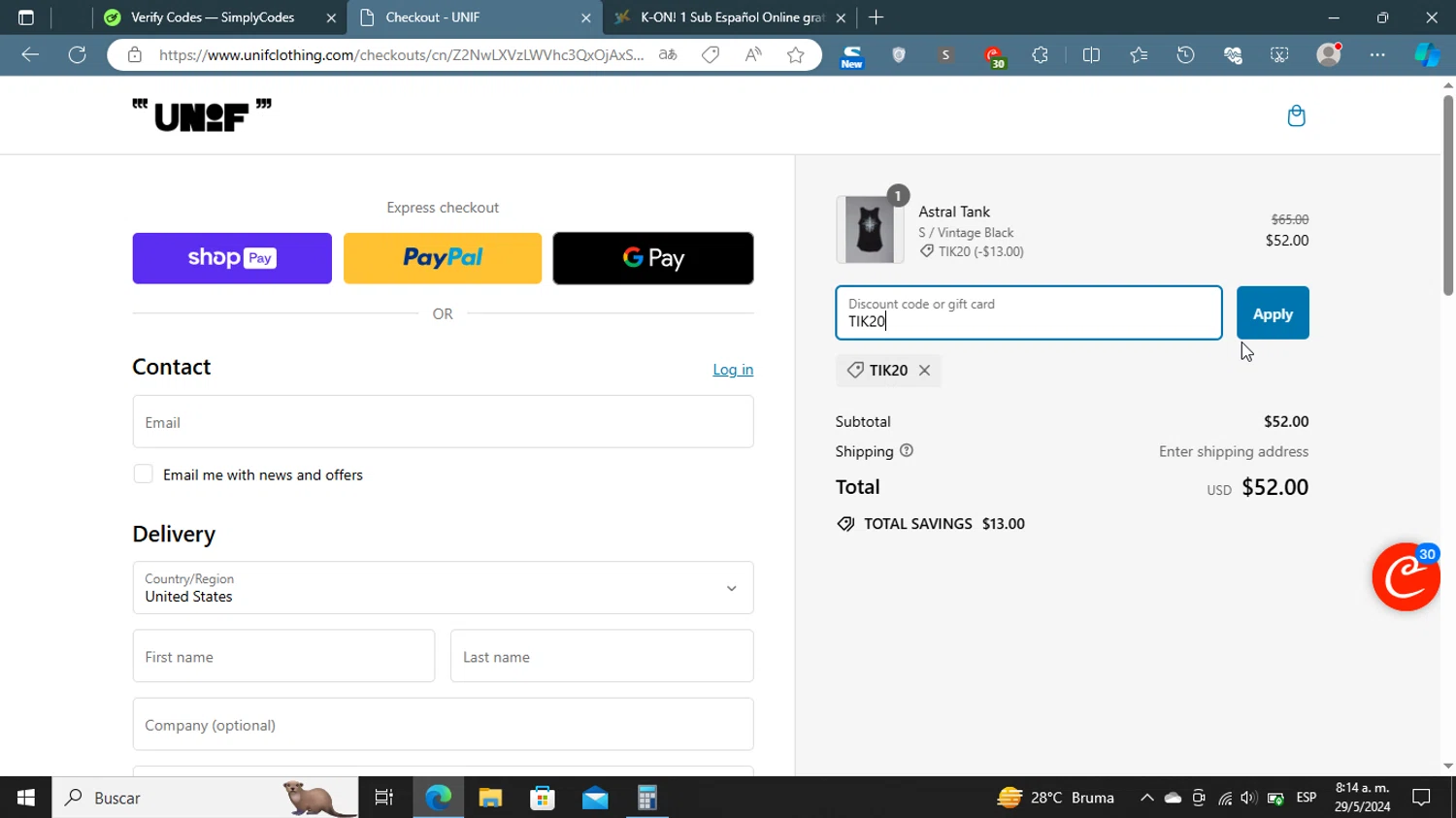Click the Email input field
The height and width of the screenshot is (818, 1456).
pos(443,422)
